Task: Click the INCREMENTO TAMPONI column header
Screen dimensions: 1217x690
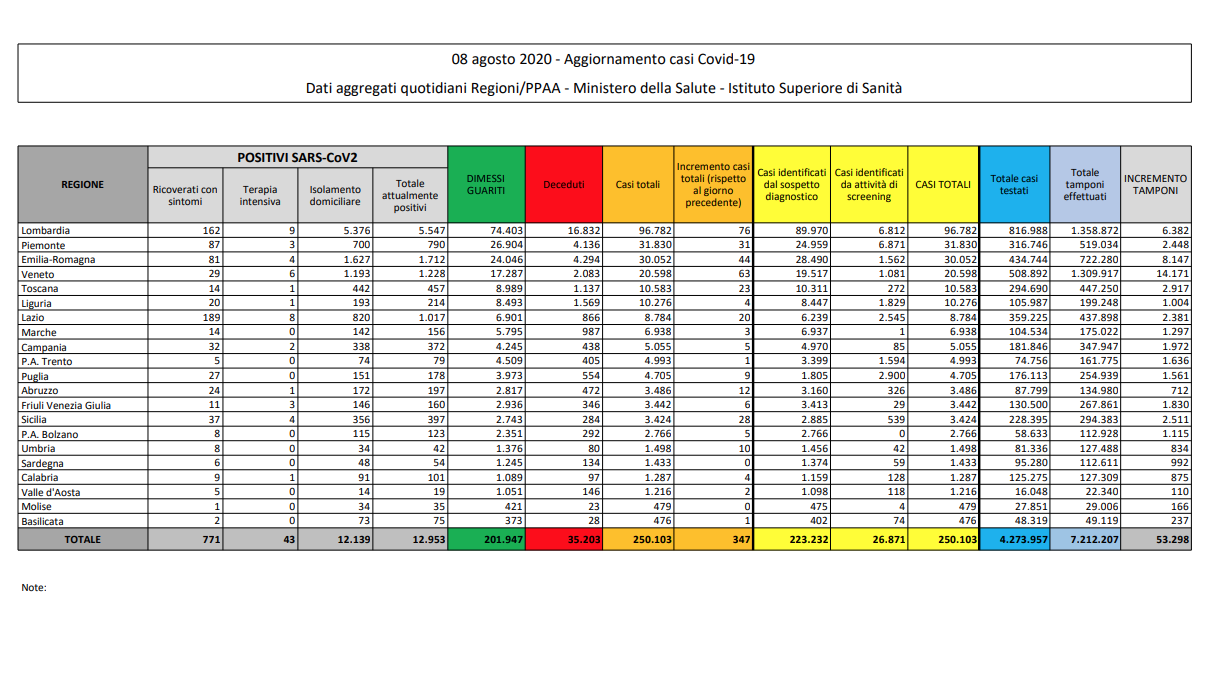Action: pyautogui.click(x=1155, y=184)
